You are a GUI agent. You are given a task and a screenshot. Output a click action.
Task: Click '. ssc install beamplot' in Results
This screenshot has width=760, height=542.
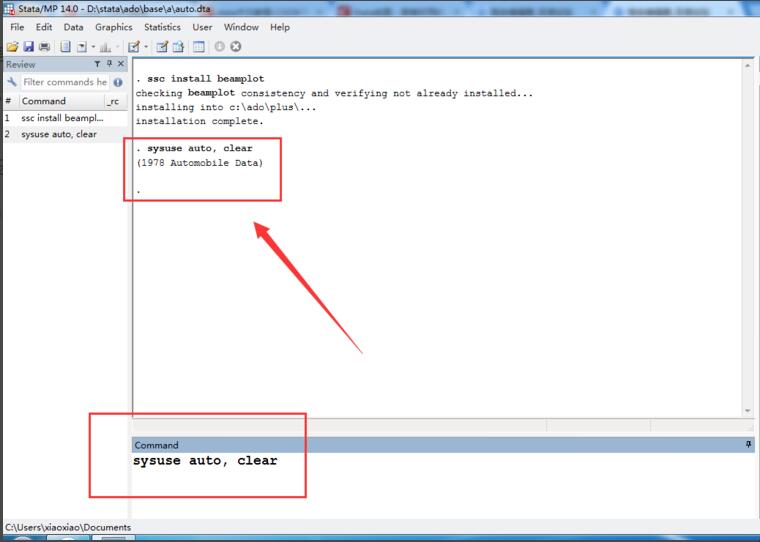click(x=200, y=79)
